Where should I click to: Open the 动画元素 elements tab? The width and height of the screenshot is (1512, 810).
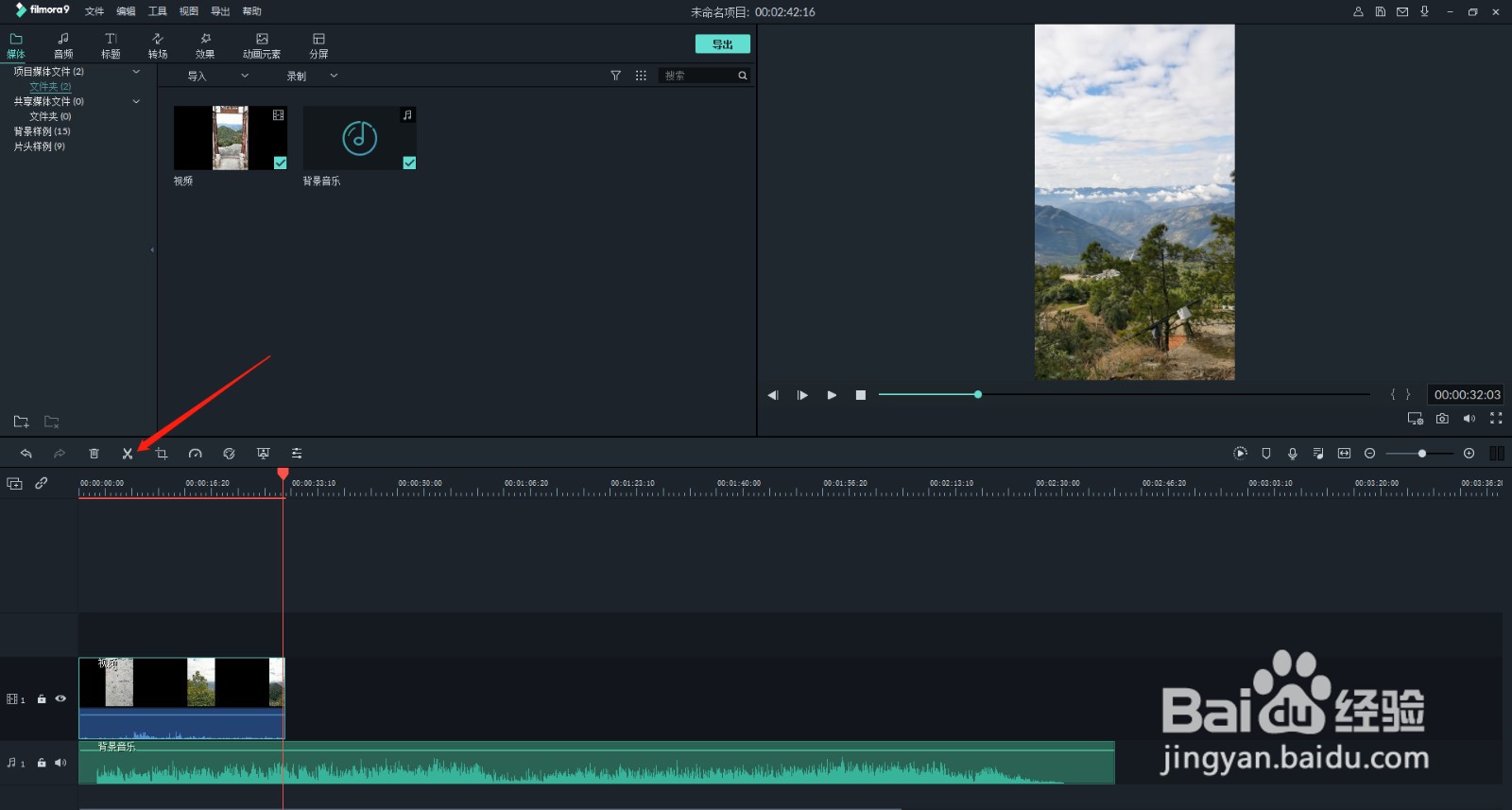pos(262,45)
